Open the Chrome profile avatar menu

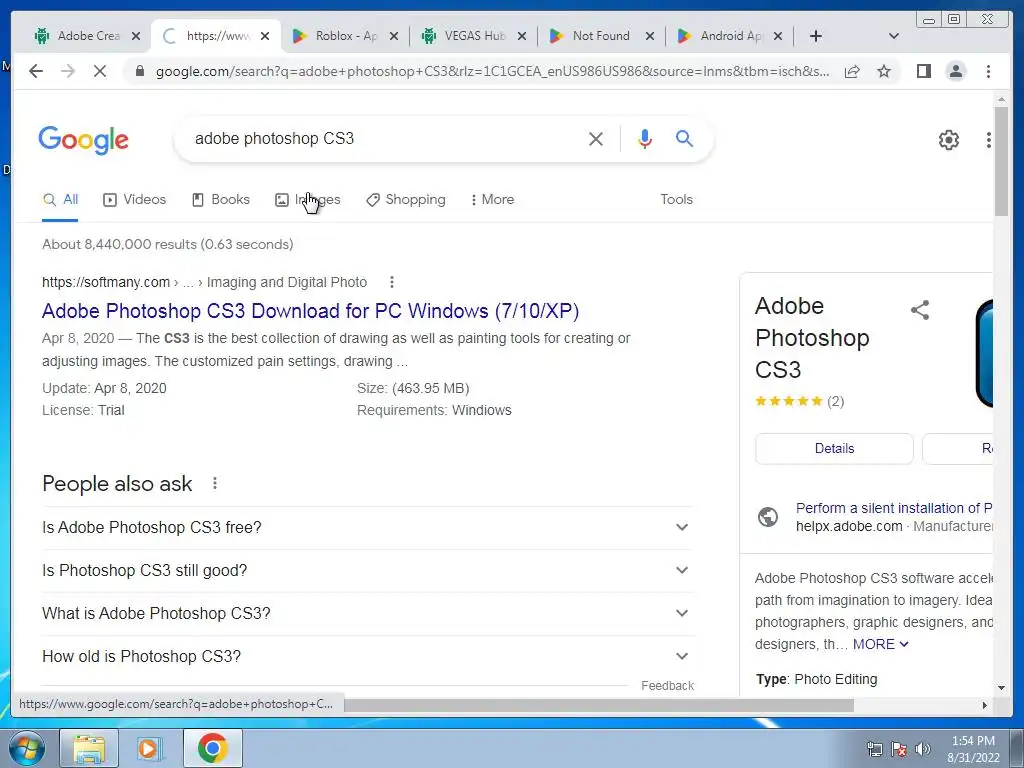tap(955, 71)
